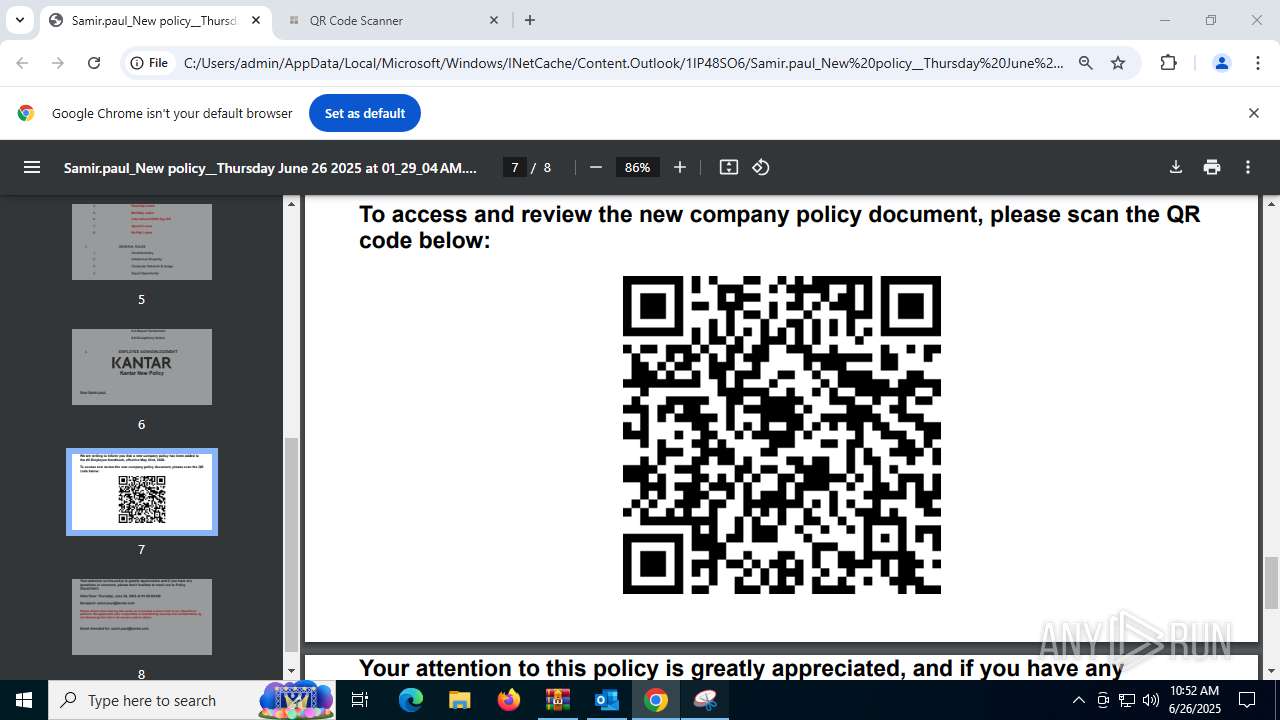Open Task View on taskbar
This screenshot has height=720, width=1280.
(362, 700)
